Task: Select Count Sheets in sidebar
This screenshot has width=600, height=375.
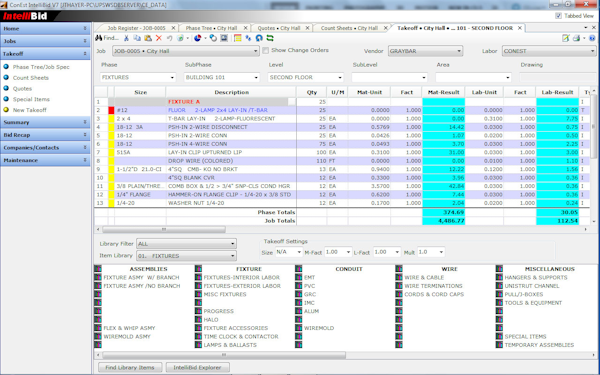Action: click(31, 78)
